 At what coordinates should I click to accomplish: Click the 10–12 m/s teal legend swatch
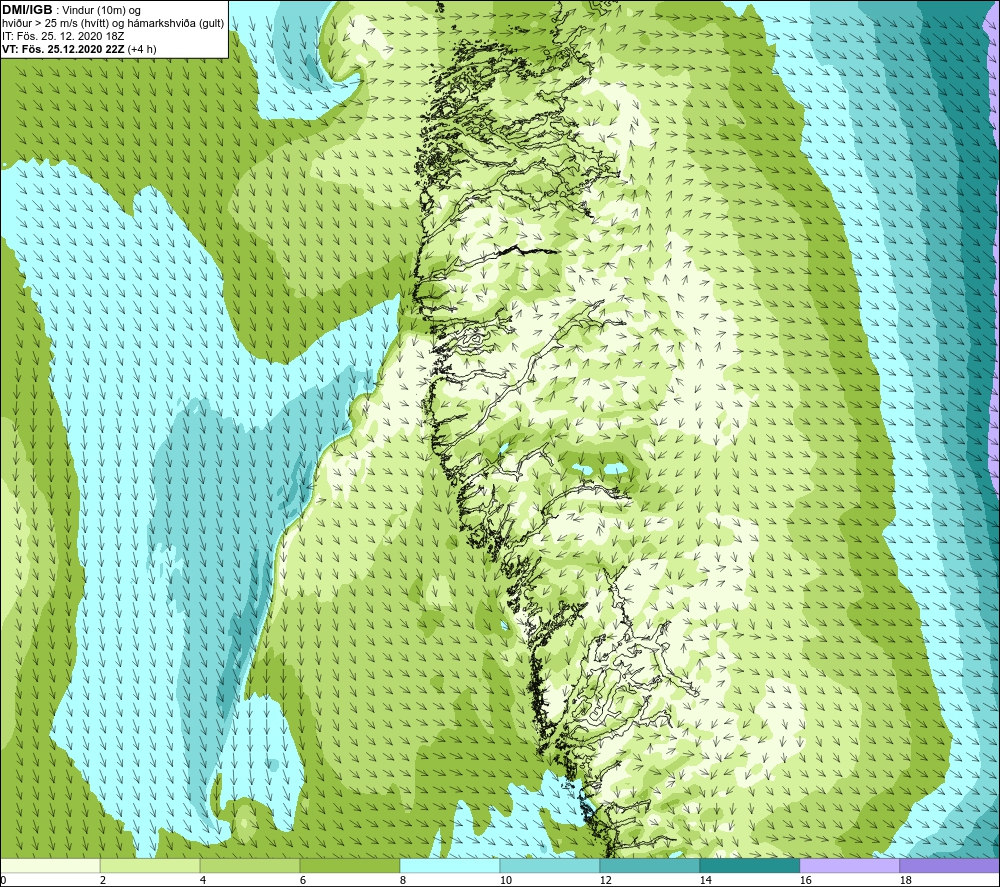point(550,866)
